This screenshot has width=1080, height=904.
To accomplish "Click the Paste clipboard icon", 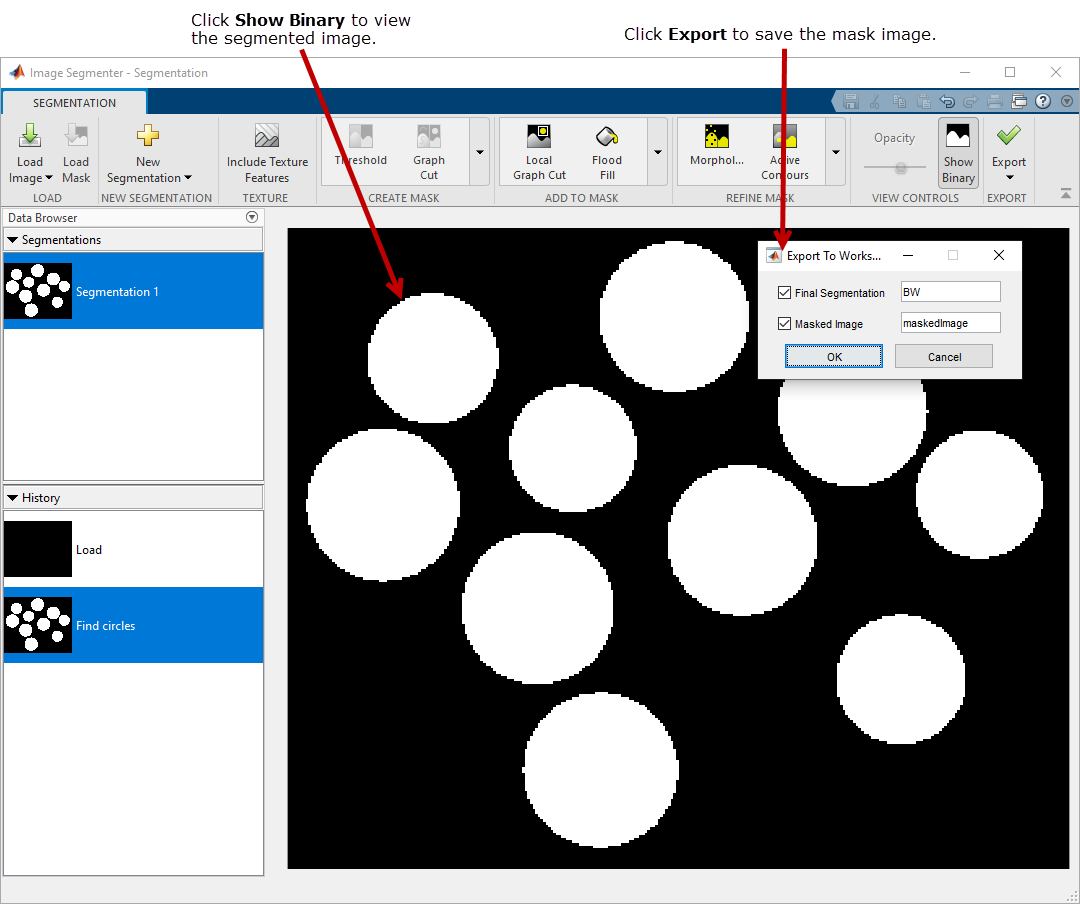I will click(923, 101).
